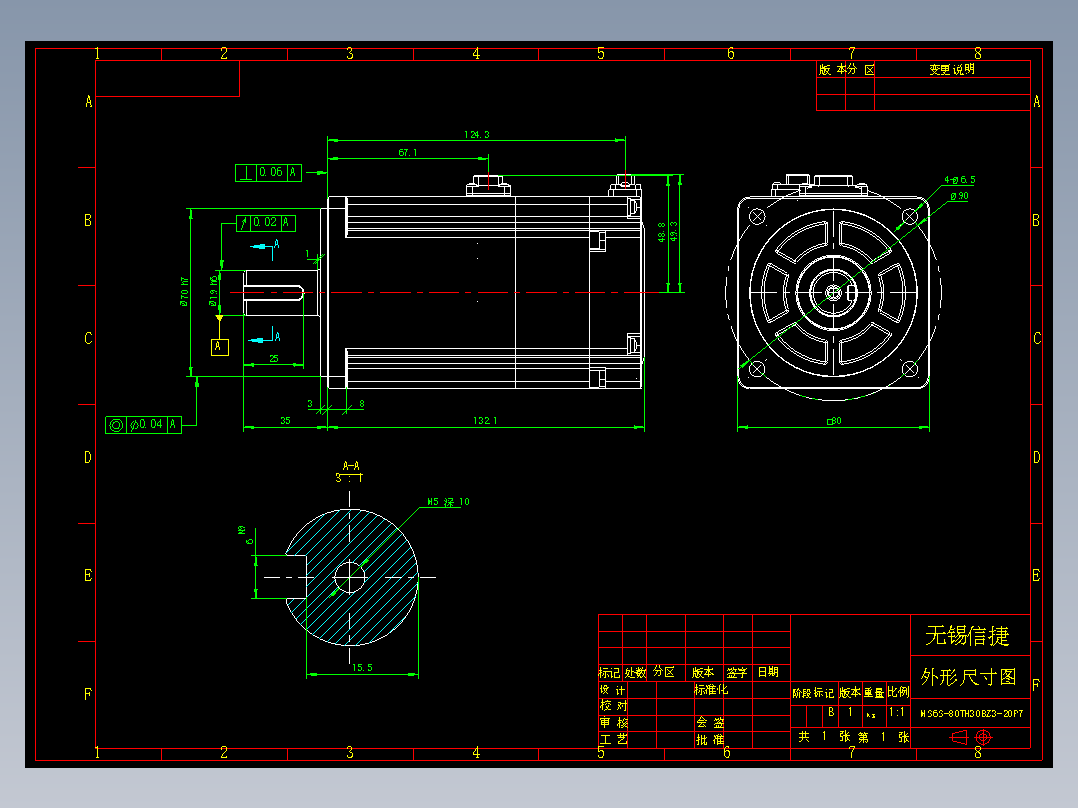Click the datum A reference flag
This screenshot has width=1078, height=808.
[x=218, y=349]
